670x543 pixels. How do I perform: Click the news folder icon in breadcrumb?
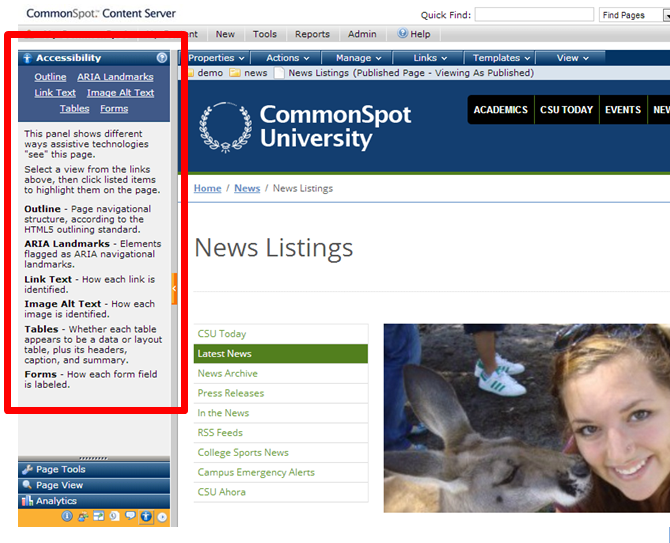click(x=235, y=73)
